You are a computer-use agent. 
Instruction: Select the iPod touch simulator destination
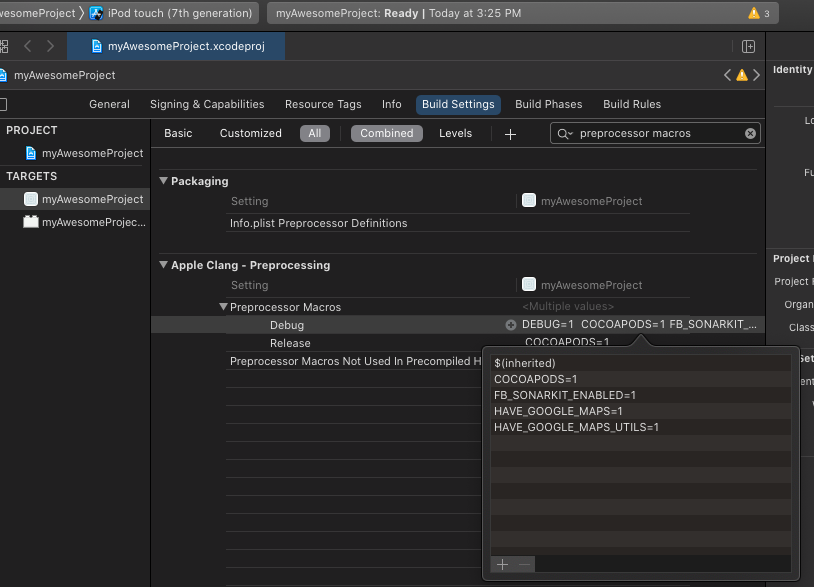(171, 13)
